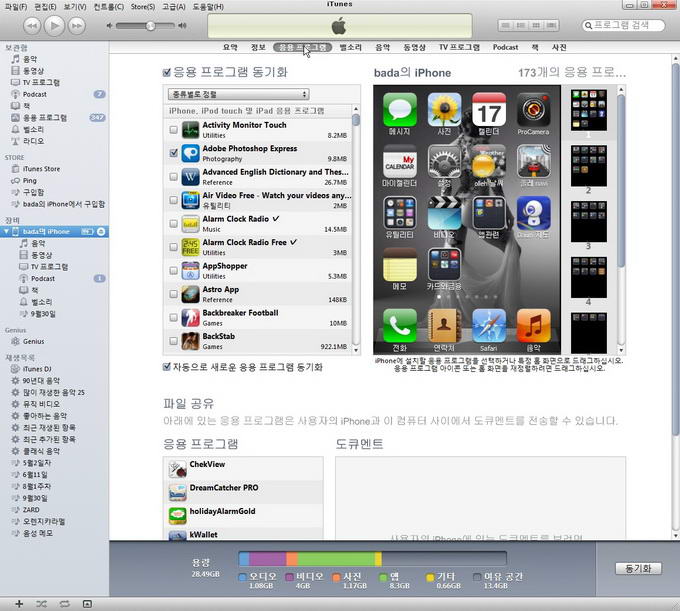Select home screen page 4 thumbnail
The image size is (680, 611).
click(588, 278)
